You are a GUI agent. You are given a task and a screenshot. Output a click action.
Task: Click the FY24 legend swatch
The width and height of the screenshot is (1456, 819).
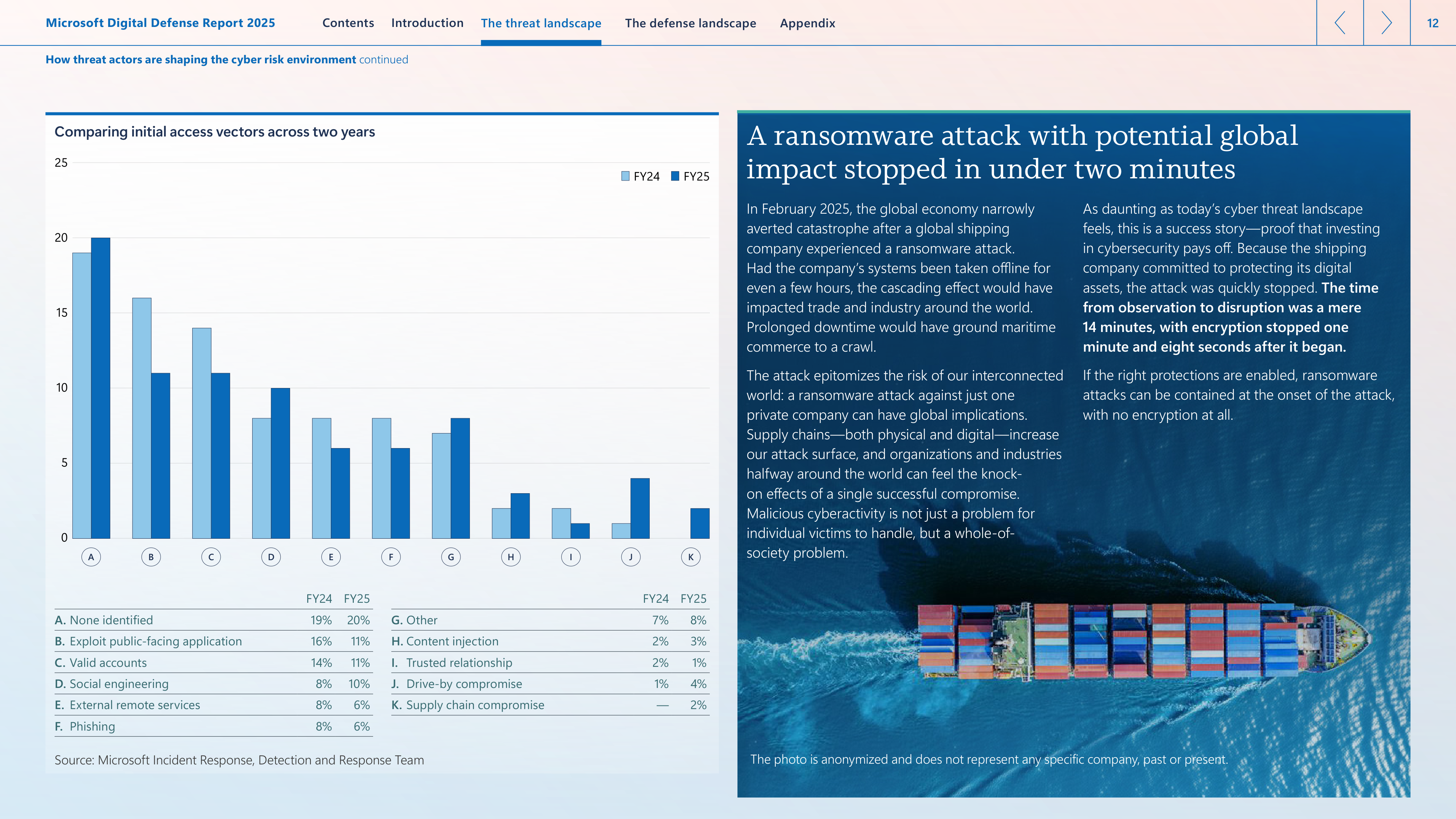pyautogui.click(x=625, y=176)
